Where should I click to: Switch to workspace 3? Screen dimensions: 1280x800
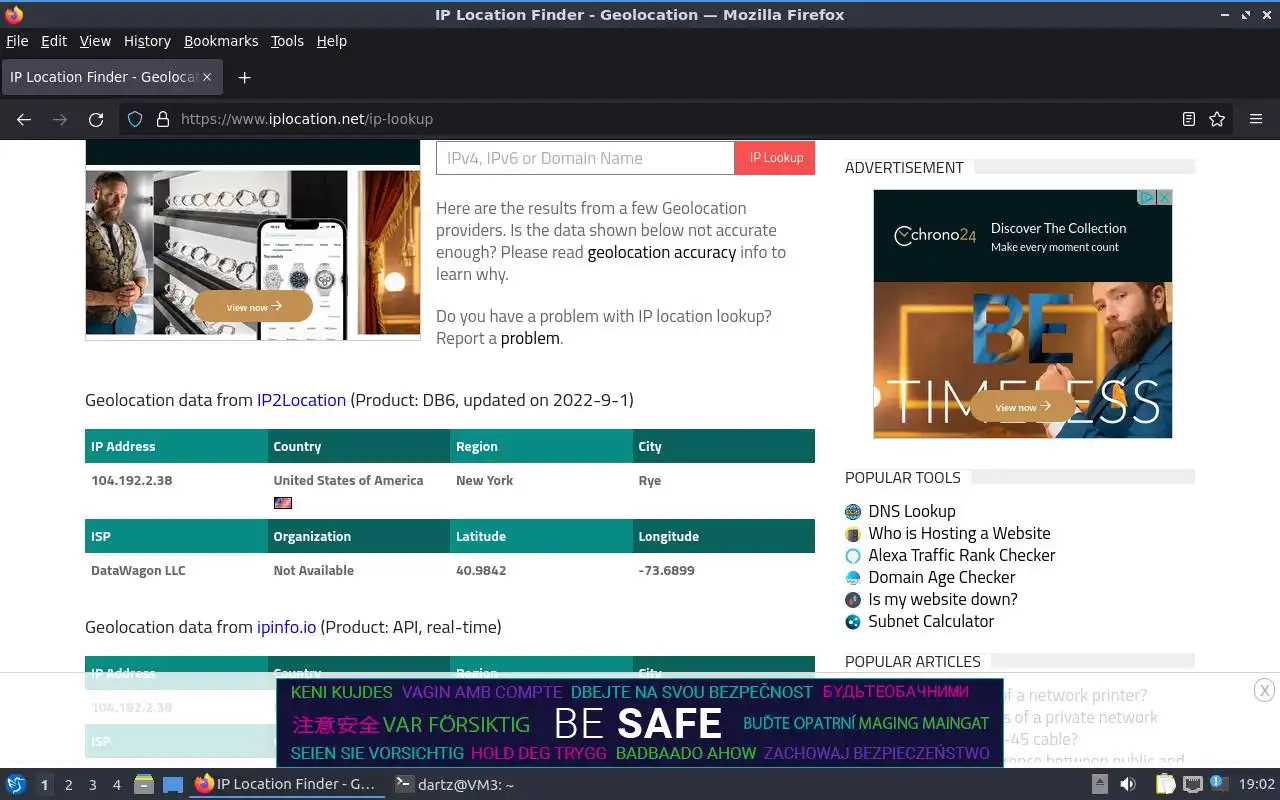click(x=92, y=785)
